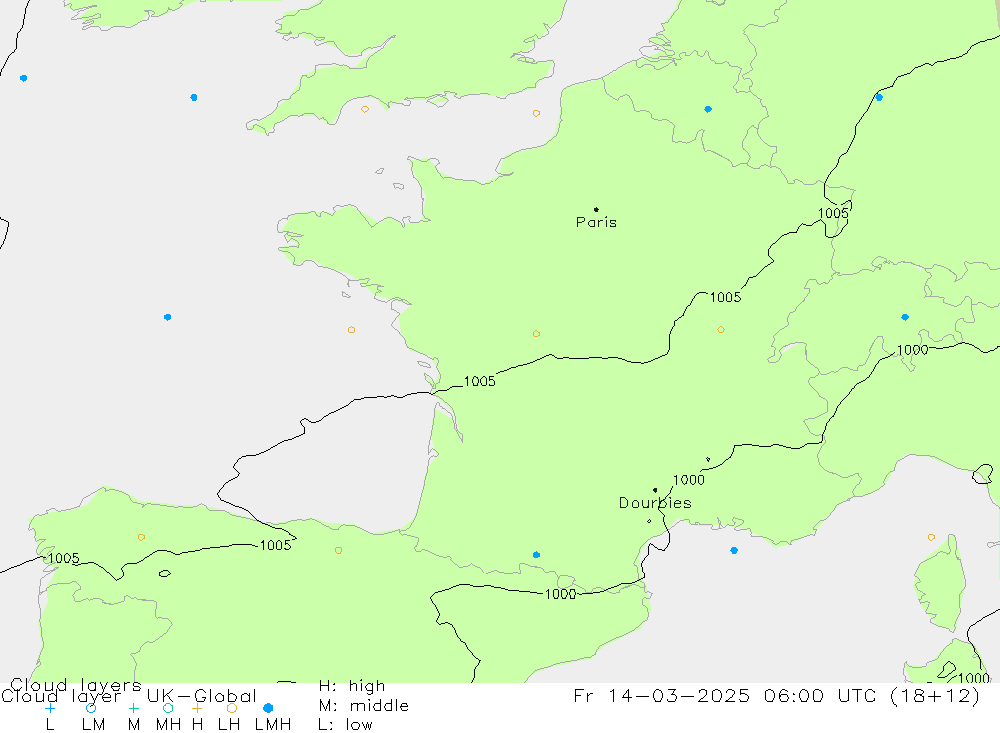Click the orange plus H legend symbol
The width and height of the screenshot is (1000, 733).
(x=197, y=708)
